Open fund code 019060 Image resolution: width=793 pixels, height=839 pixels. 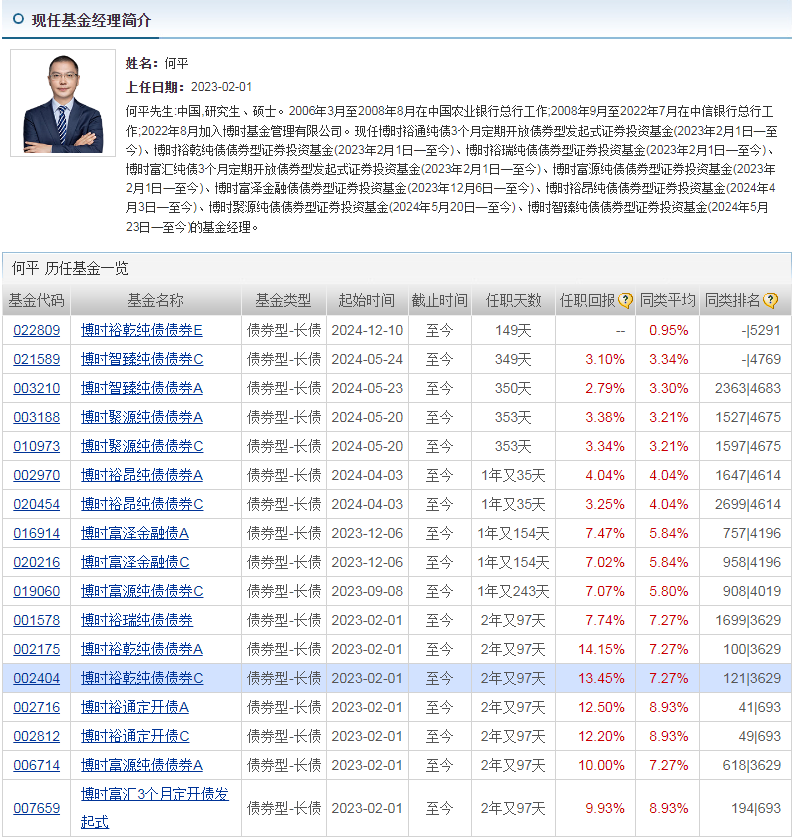(36, 591)
